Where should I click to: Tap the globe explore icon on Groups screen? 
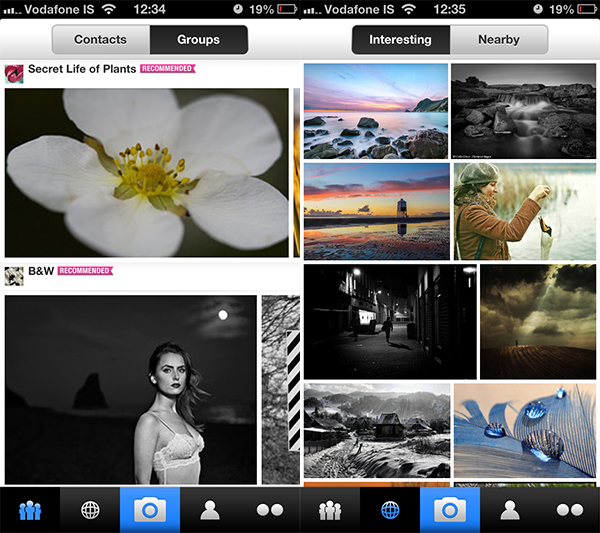click(90, 510)
